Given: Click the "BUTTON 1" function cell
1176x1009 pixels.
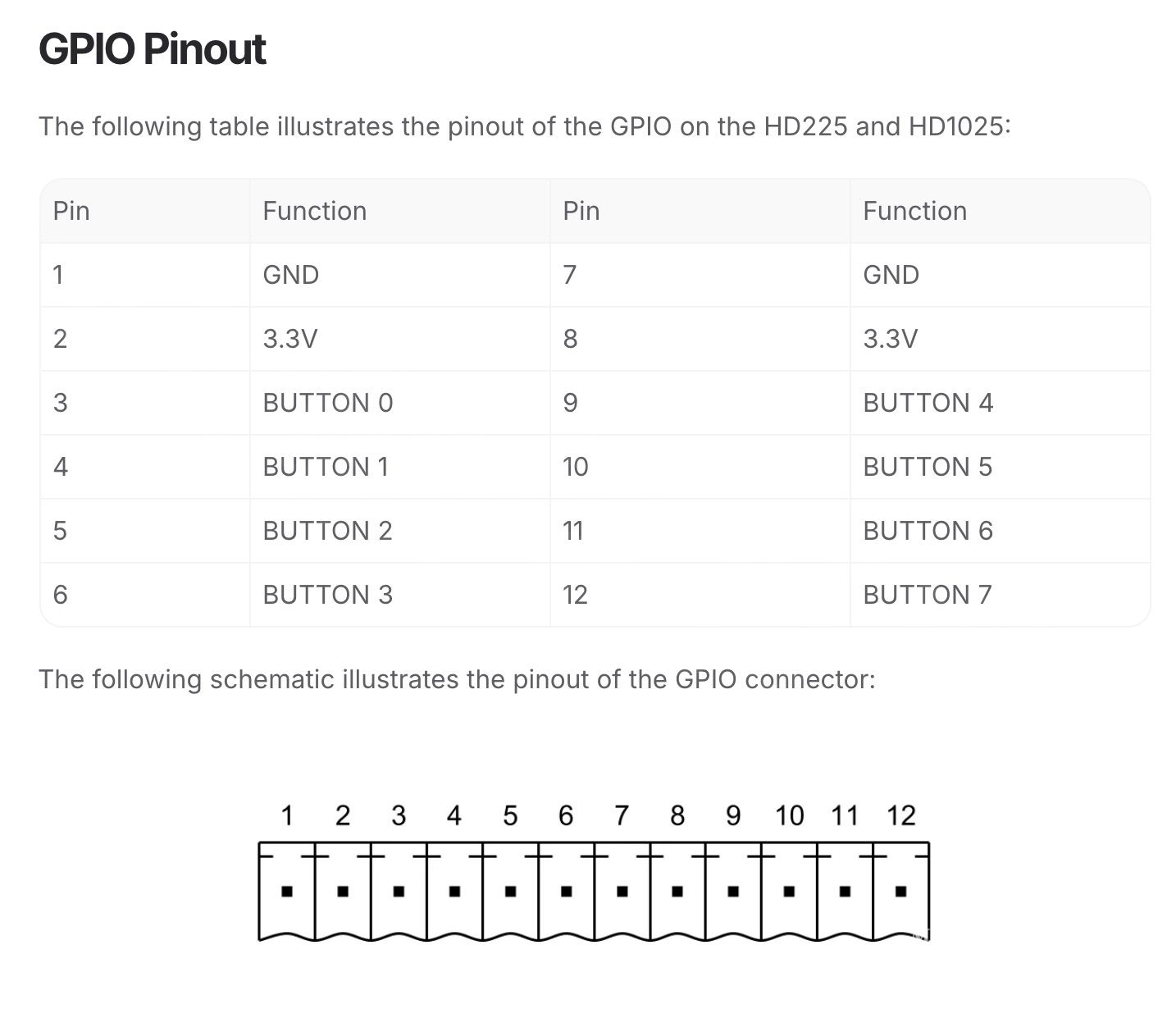Looking at the screenshot, I should pyautogui.click(x=325, y=467).
